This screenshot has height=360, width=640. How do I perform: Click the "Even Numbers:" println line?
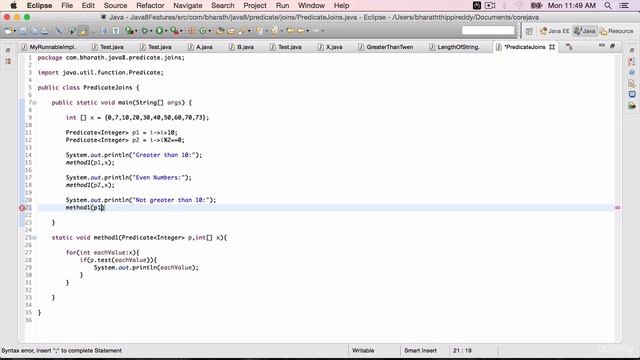tap(129, 178)
